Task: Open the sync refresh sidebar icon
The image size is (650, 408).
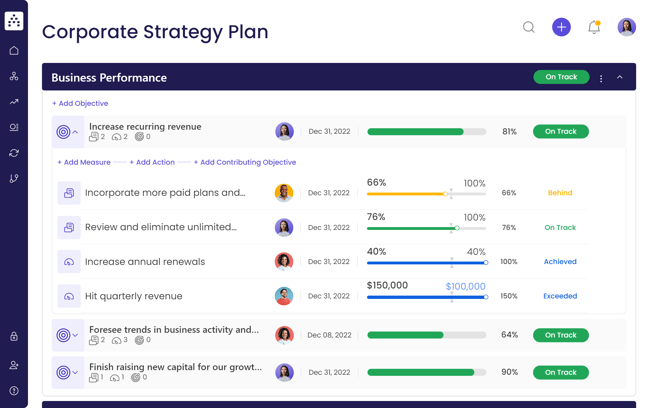Action: pyautogui.click(x=14, y=153)
